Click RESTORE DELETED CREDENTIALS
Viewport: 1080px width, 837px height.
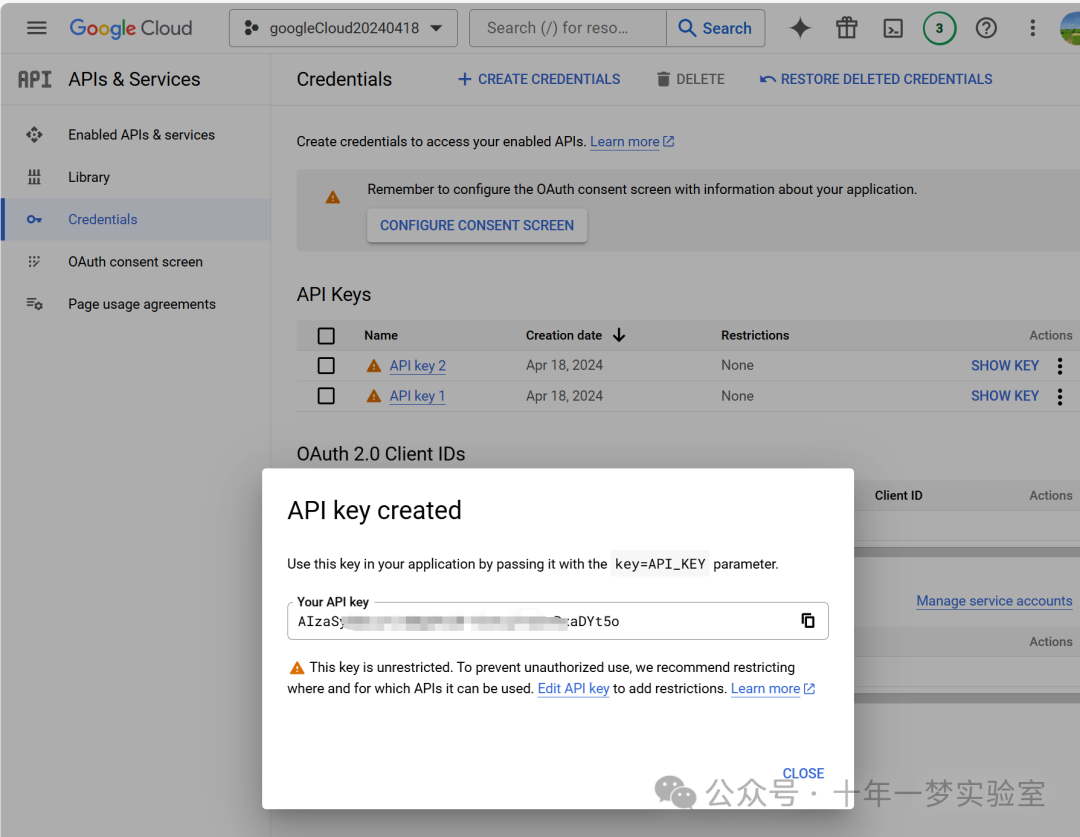coord(876,79)
